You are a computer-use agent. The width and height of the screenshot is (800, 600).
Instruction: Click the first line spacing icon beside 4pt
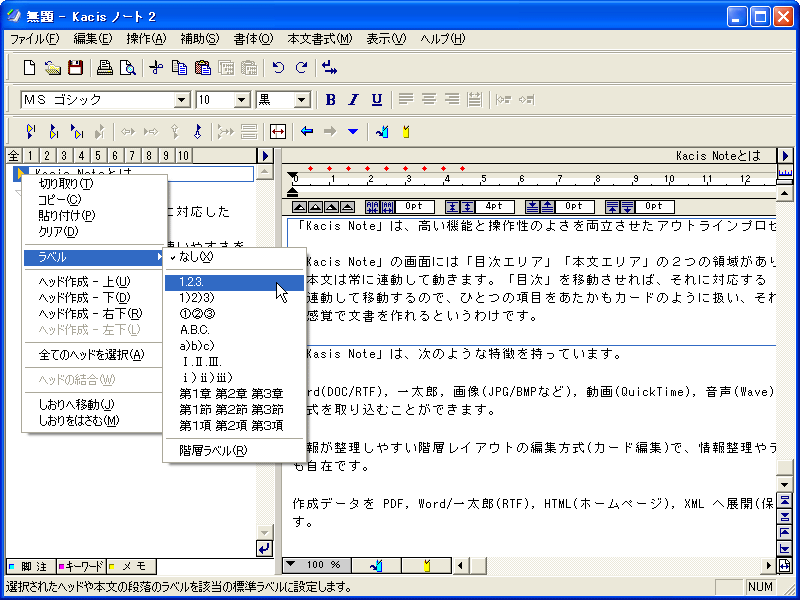(453, 207)
